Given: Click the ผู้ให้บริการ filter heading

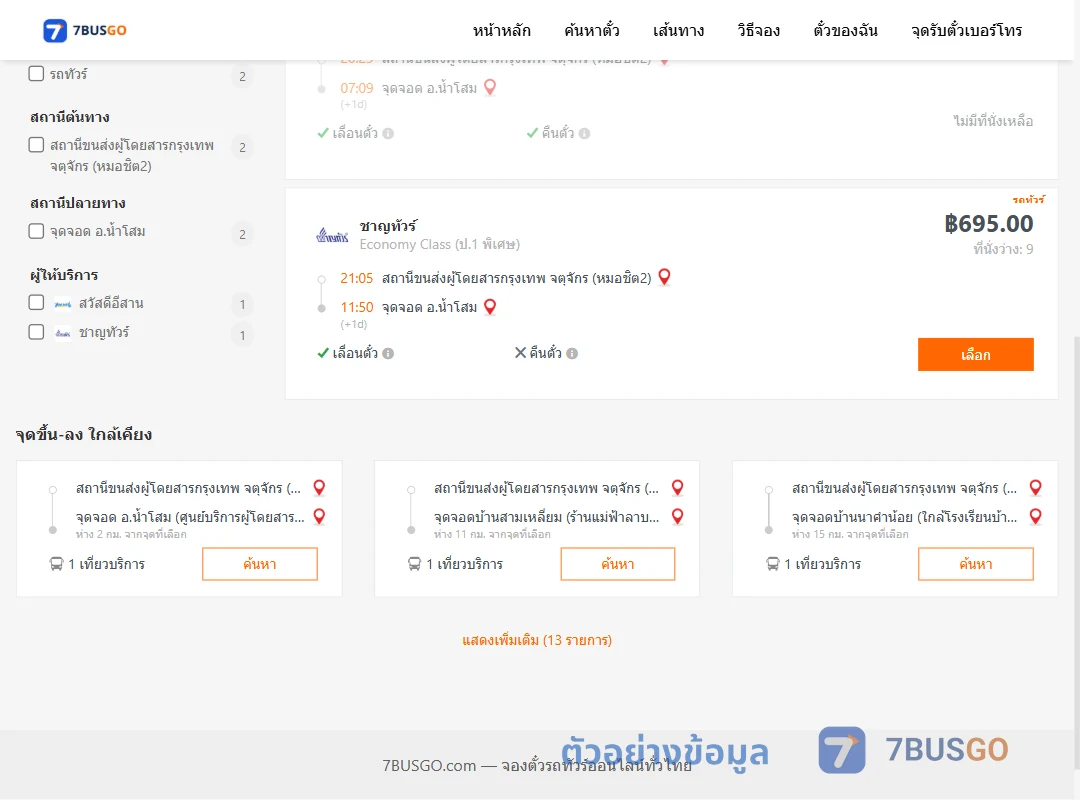Looking at the screenshot, I should [64, 275].
